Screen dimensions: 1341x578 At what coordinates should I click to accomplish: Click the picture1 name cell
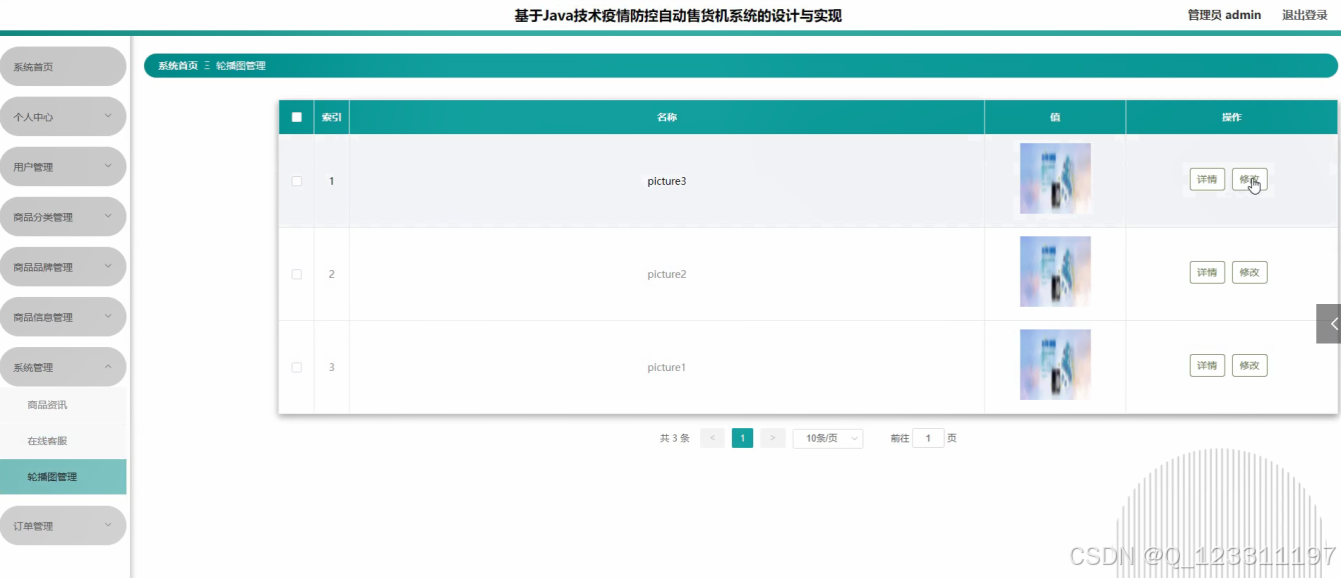(x=667, y=367)
